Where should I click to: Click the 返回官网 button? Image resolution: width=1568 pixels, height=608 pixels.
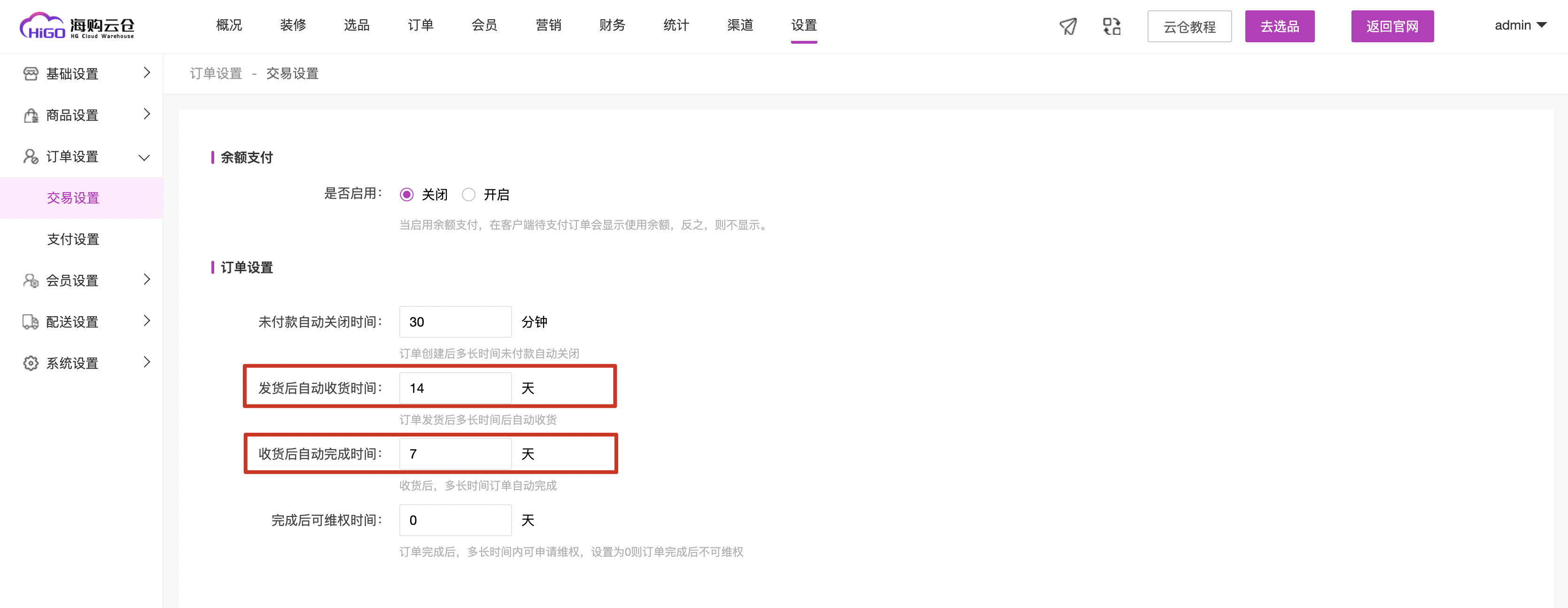pyautogui.click(x=1391, y=26)
